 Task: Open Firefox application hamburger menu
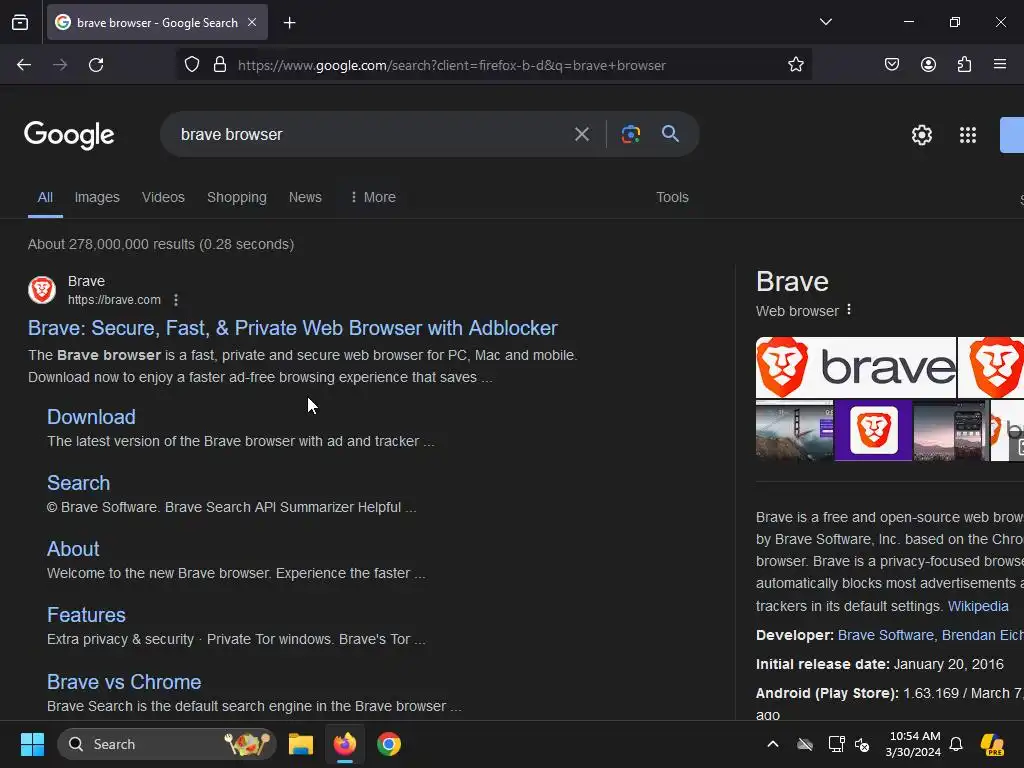coord(1000,64)
